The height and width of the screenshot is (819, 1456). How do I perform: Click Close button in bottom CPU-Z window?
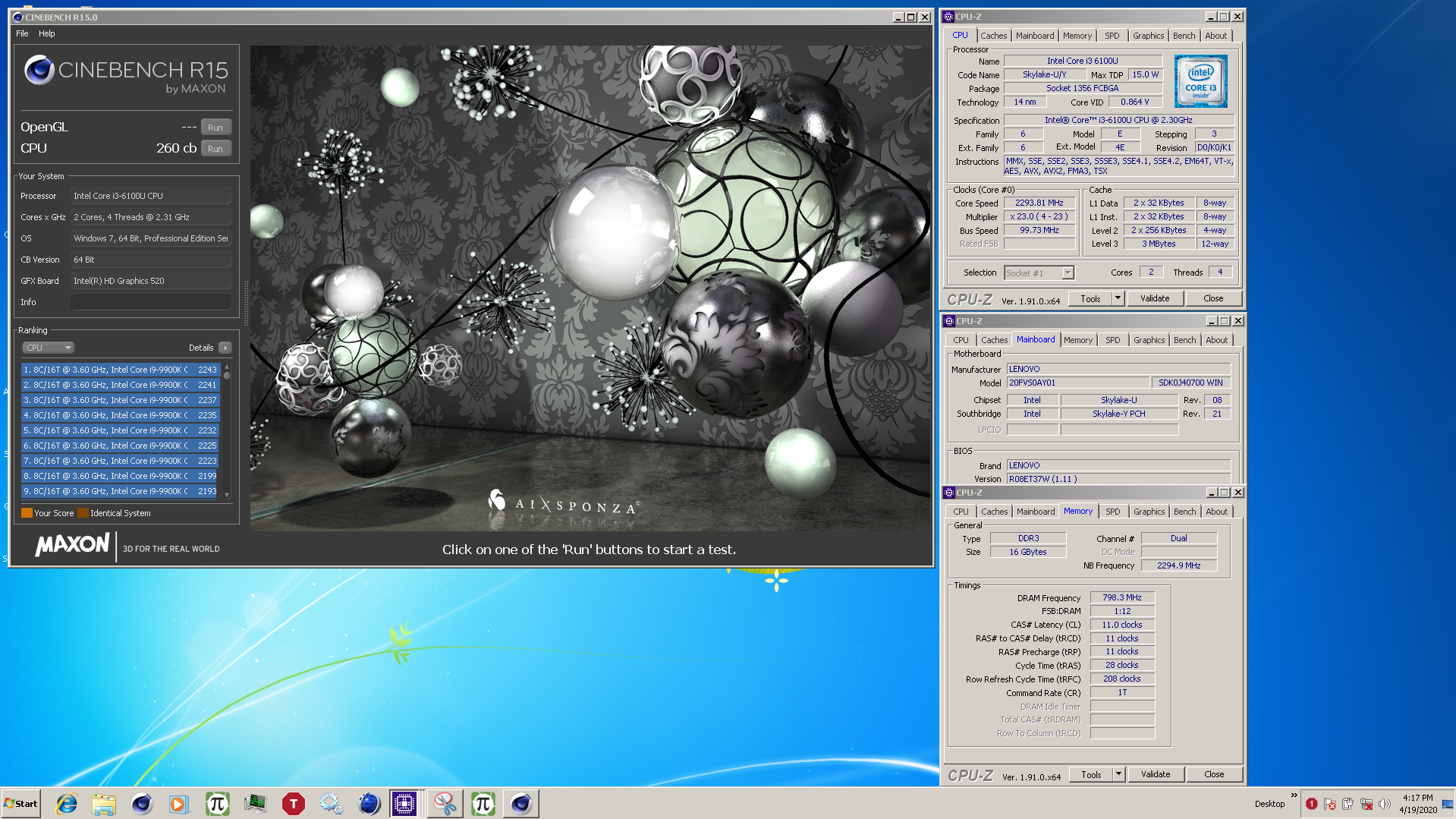pyautogui.click(x=1214, y=775)
